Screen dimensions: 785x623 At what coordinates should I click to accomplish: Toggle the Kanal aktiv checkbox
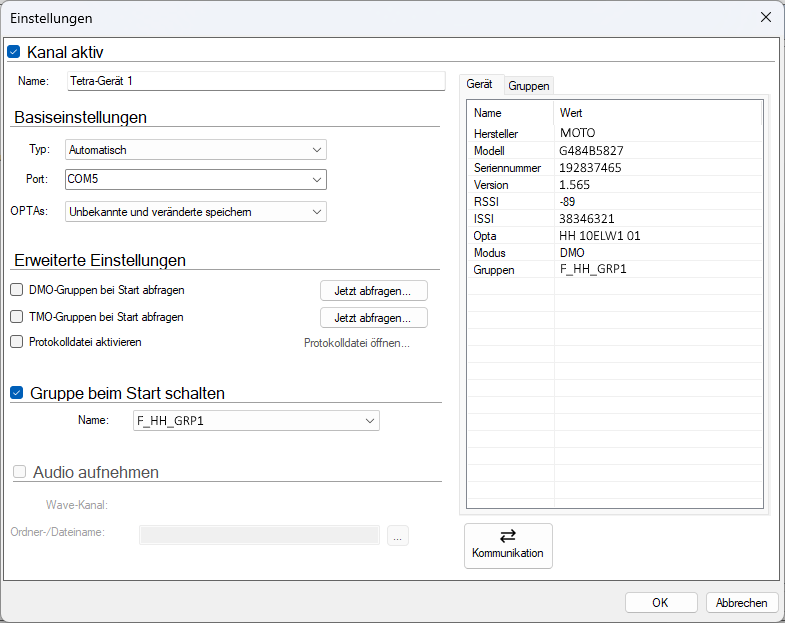point(14,52)
